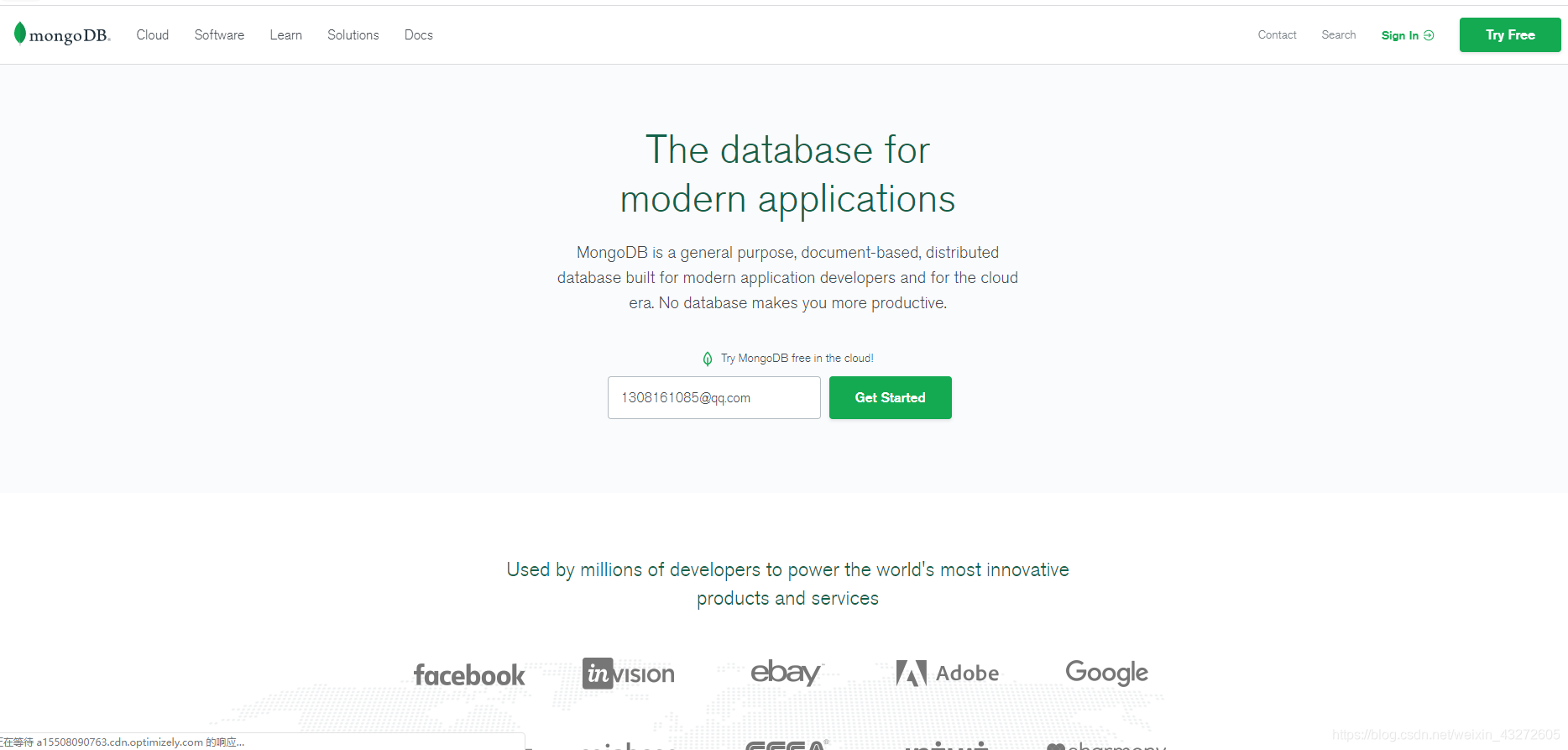Click the Adobe logo
1568x750 pixels.
[x=948, y=673]
